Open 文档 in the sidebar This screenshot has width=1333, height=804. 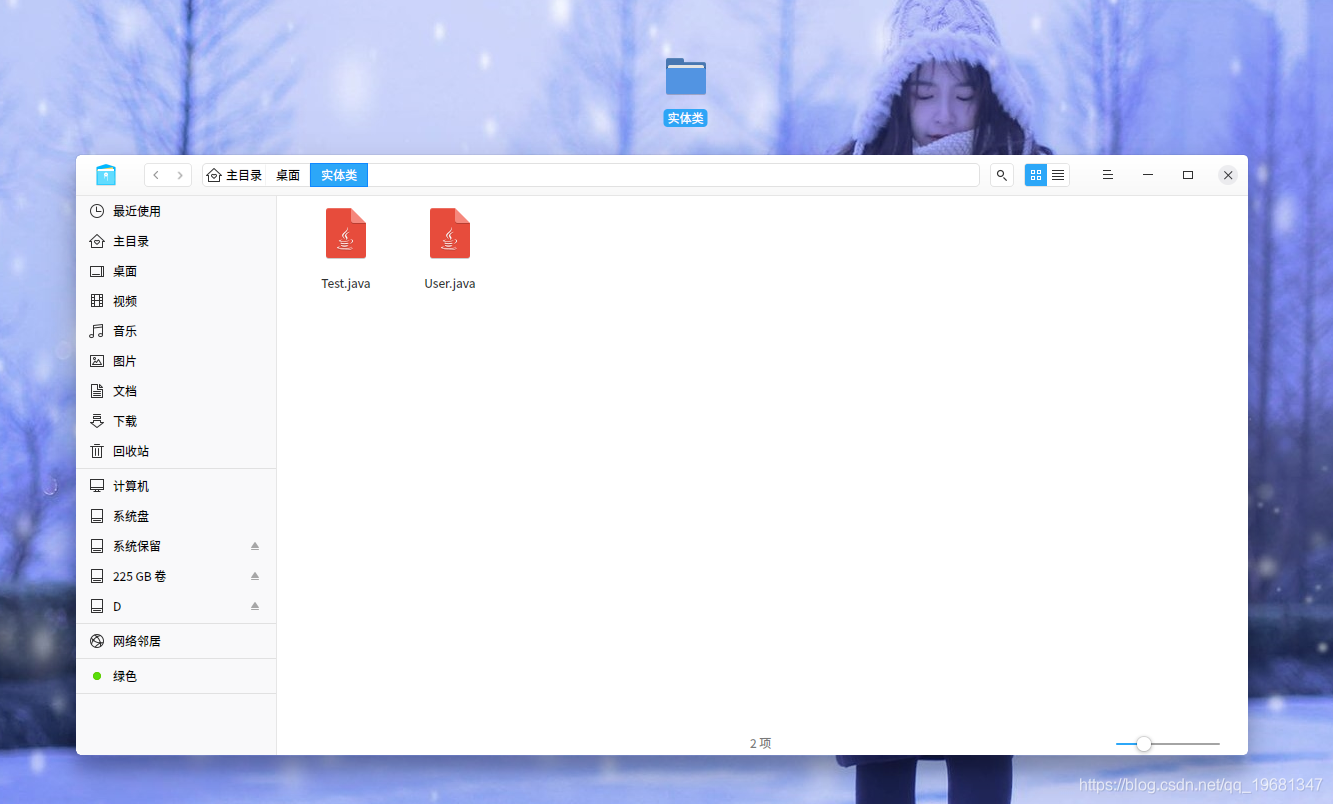[176, 391]
